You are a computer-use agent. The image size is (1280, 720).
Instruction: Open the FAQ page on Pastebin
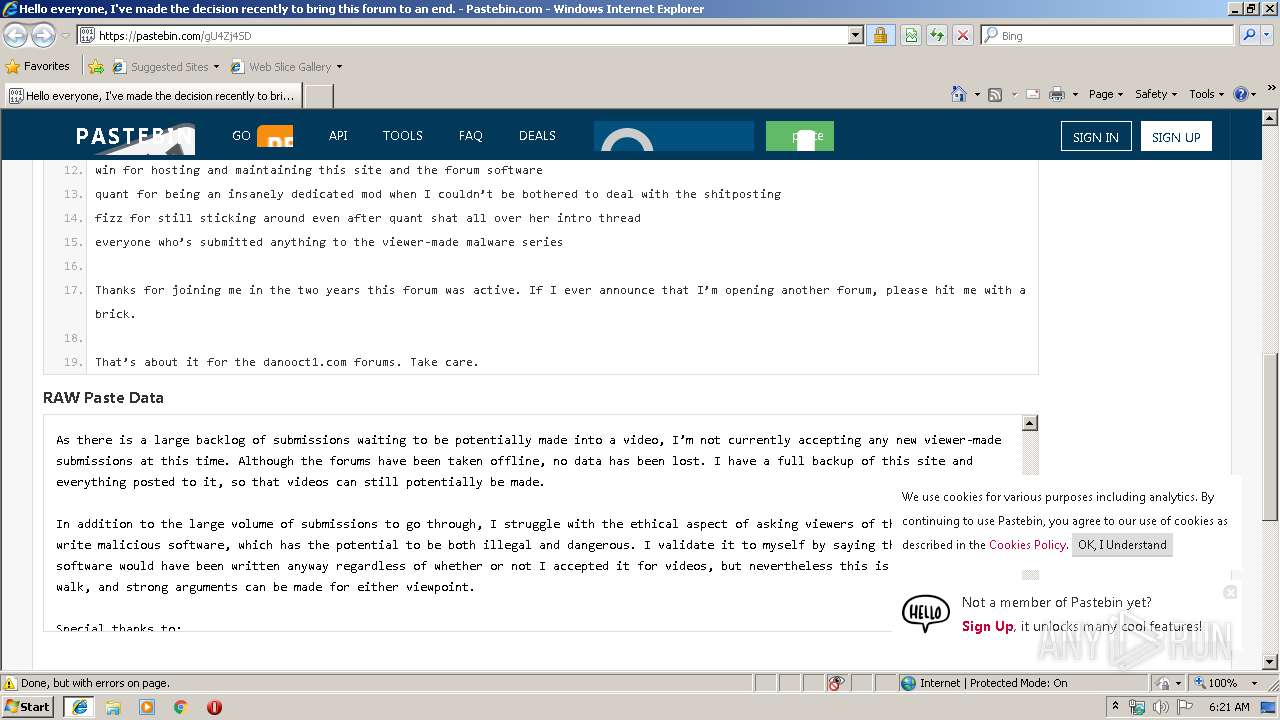pos(471,136)
